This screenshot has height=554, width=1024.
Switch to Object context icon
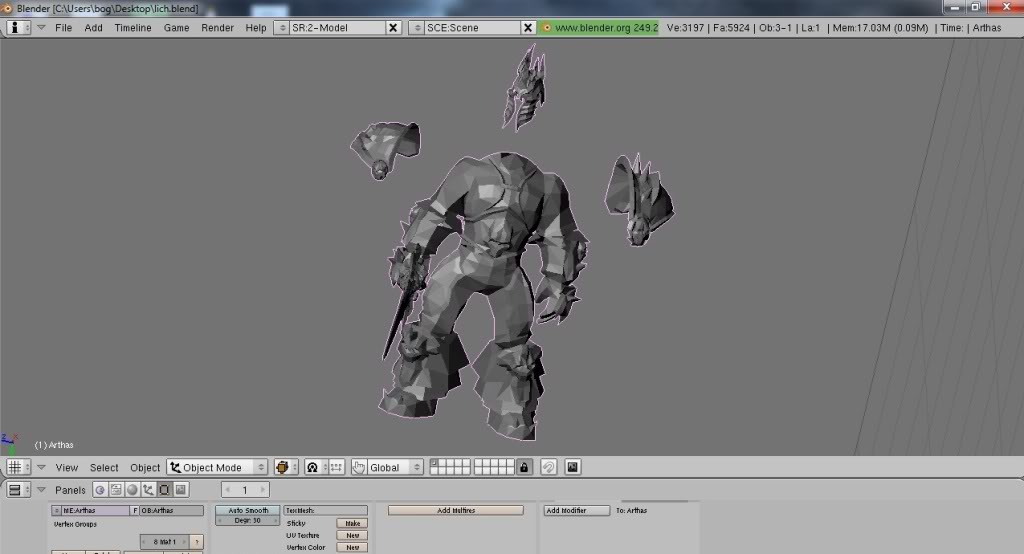(x=148, y=489)
